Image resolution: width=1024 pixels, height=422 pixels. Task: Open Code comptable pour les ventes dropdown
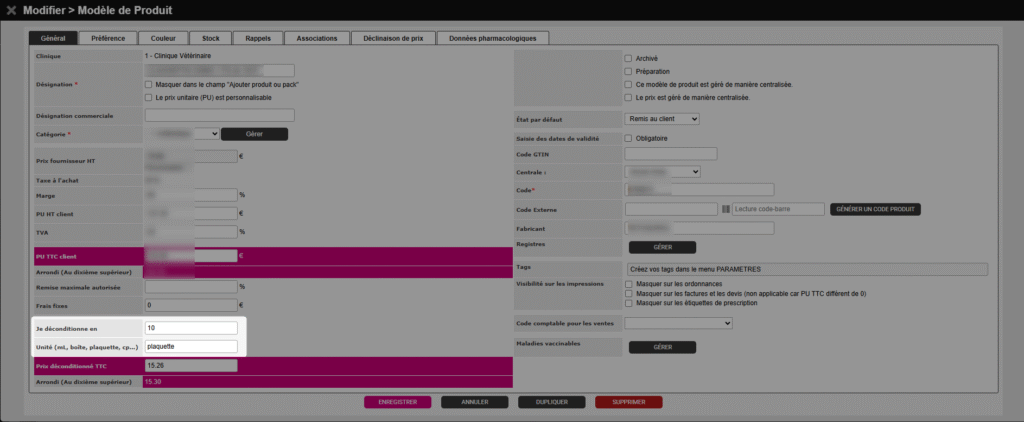678,323
